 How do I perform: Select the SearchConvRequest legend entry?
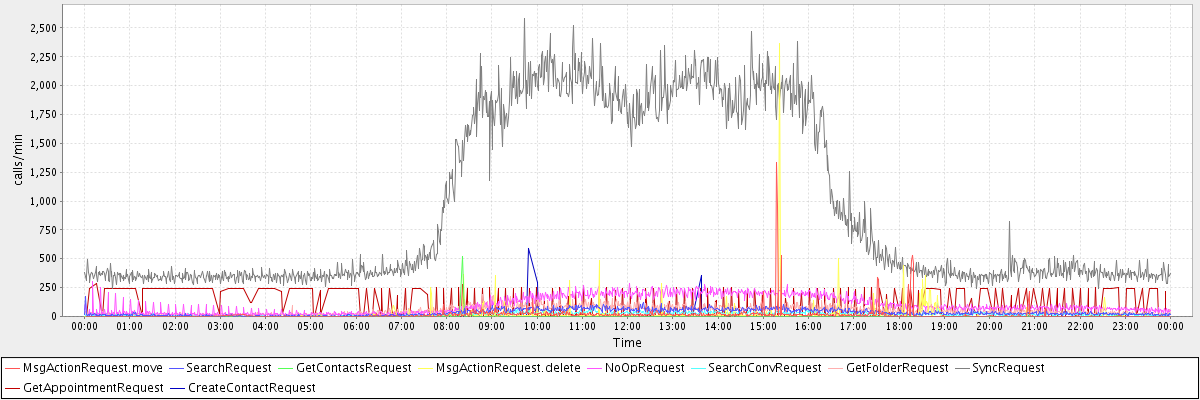pyautogui.click(x=764, y=368)
